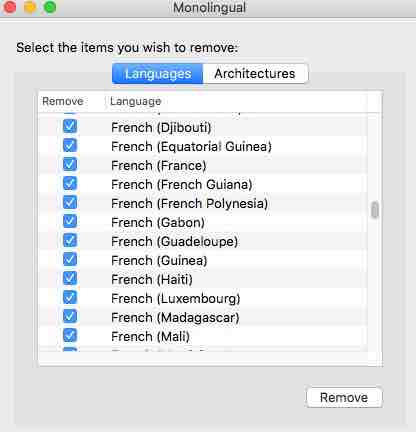The width and height of the screenshot is (416, 432).
Task: Zoom the Monolingual window with green button
Action: click(x=50, y=7)
